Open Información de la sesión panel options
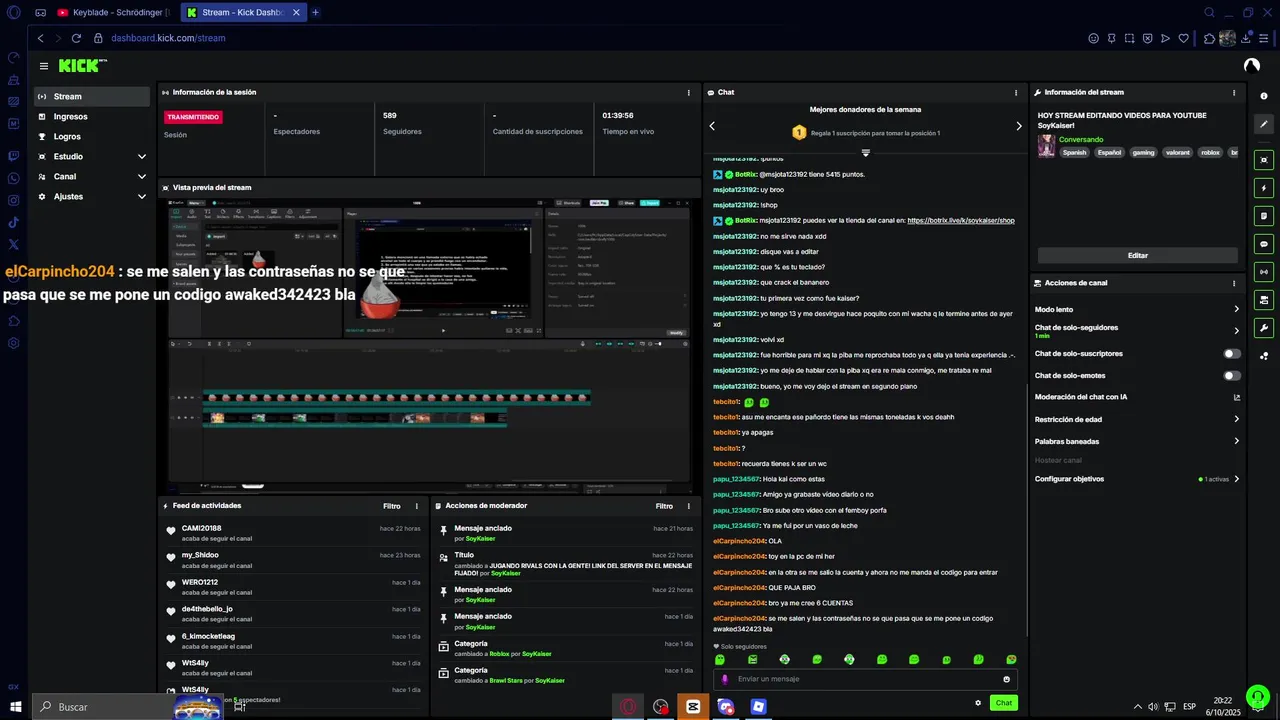The width and height of the screenshot is (1280, 720). (688, 92)
